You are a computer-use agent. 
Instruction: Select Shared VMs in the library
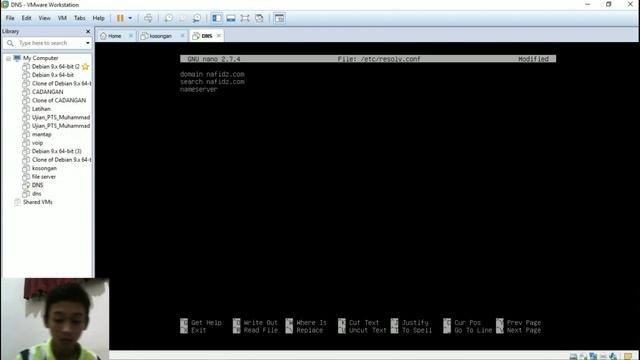pos(38,202)
